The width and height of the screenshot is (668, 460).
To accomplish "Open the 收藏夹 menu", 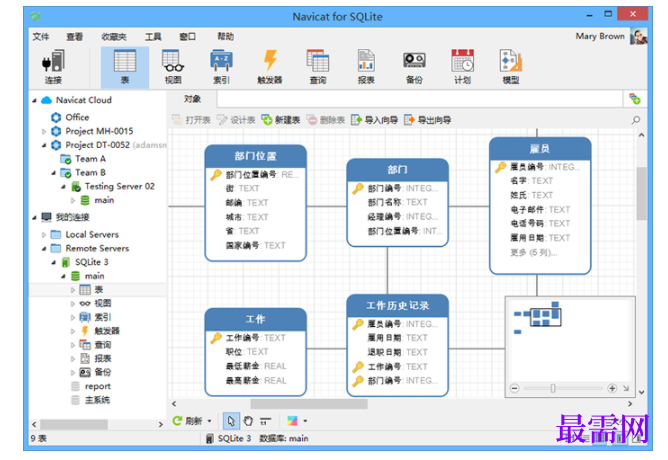I will pos(114,37).
